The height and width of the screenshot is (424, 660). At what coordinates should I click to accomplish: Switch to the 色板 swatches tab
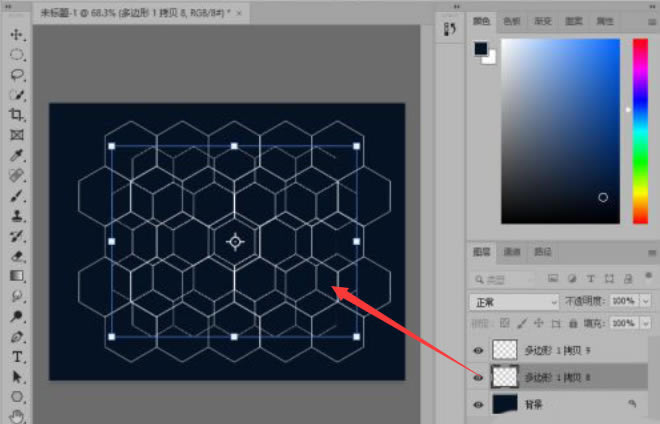[x=512, y=21]
